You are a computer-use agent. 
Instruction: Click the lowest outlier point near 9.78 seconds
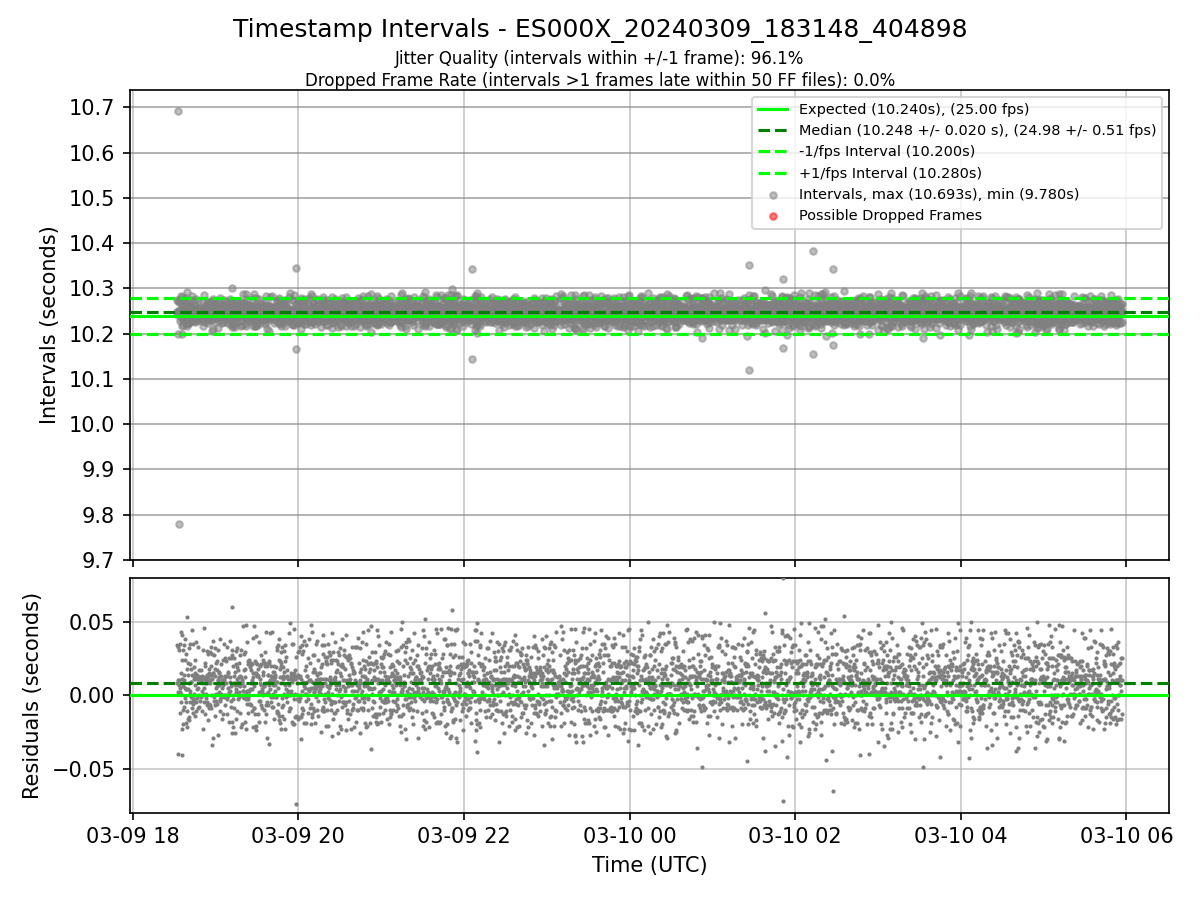179,524
